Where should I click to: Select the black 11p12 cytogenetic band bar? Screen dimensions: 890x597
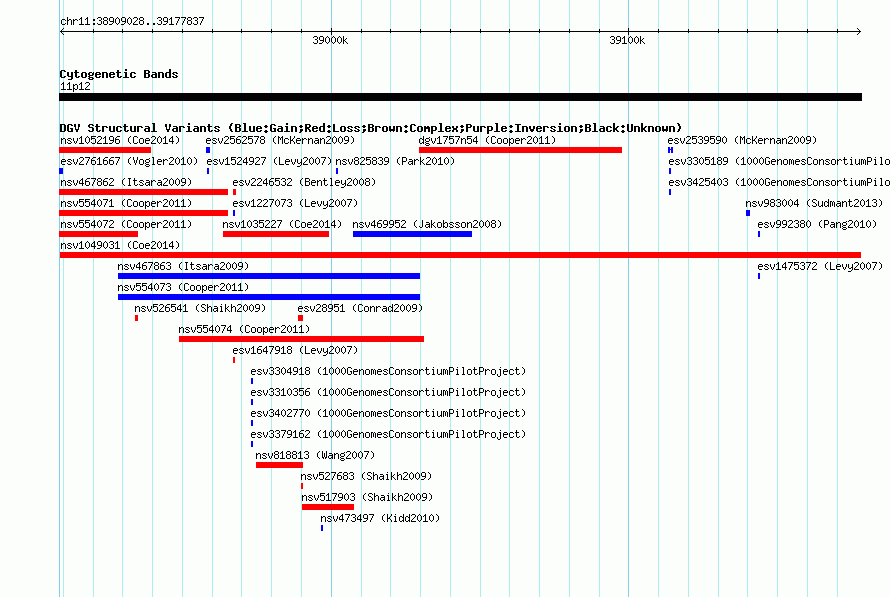(460, 97)
